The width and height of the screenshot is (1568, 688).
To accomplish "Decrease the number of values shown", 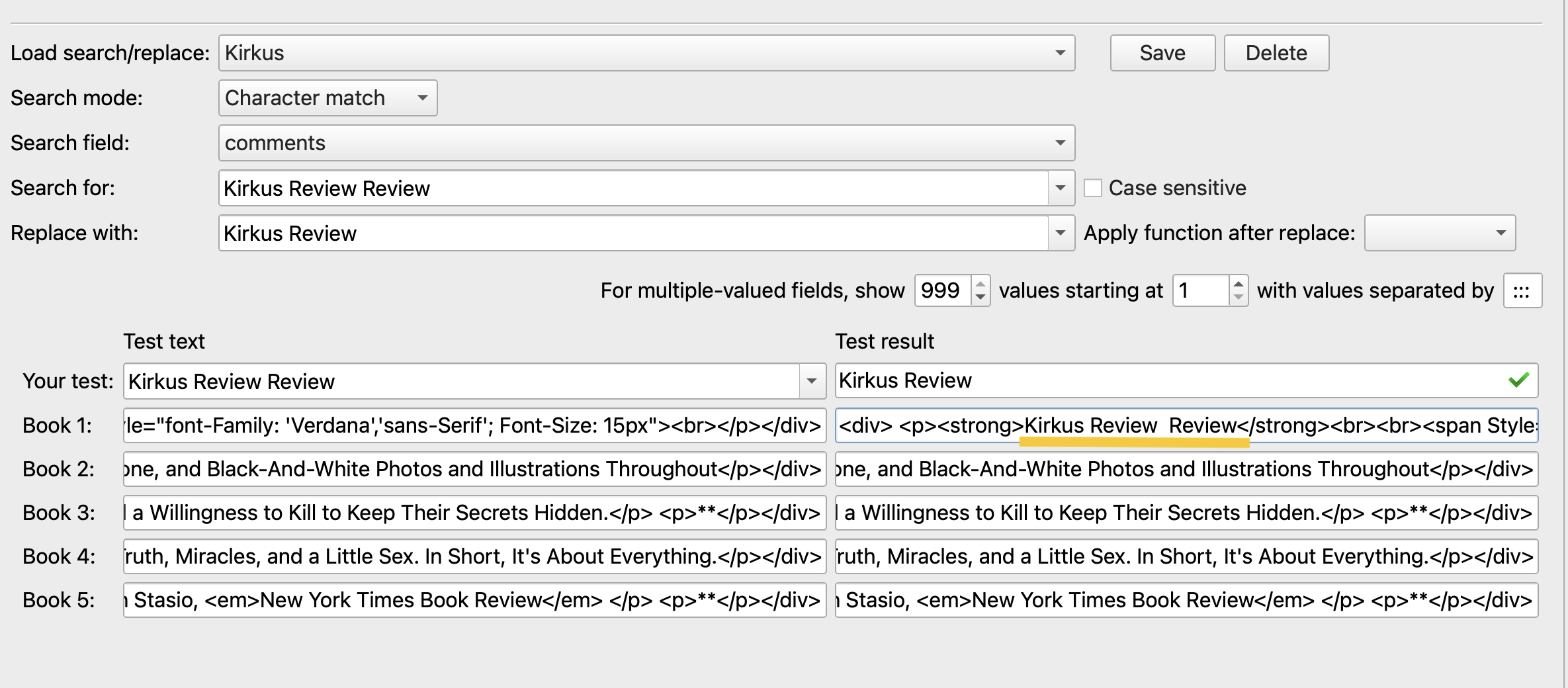I will click(x=980, y=298).
